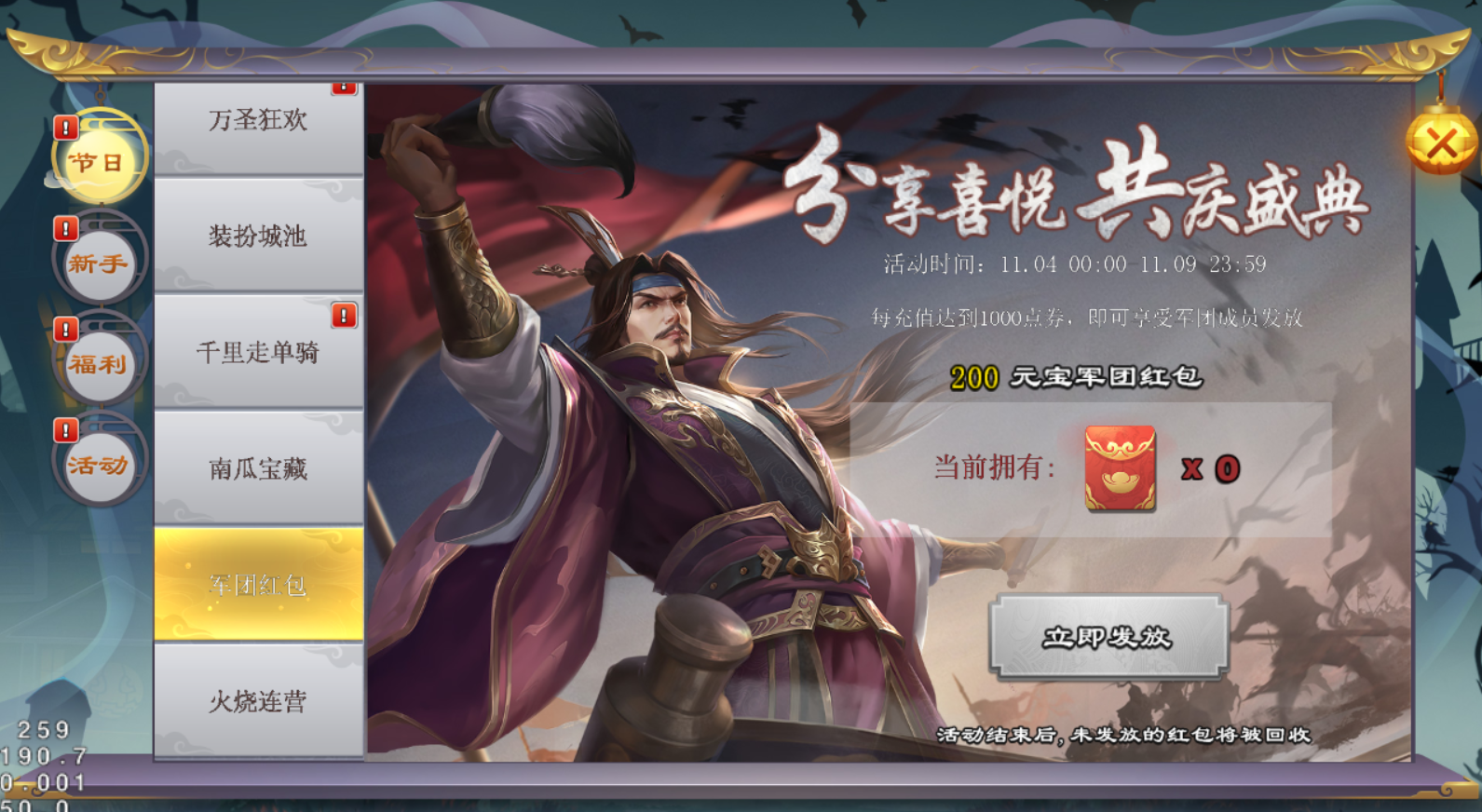This screenshot has width=1482, height=812.
Task: Click red alert badge on 节日 icon
Action: pos(66,128)
